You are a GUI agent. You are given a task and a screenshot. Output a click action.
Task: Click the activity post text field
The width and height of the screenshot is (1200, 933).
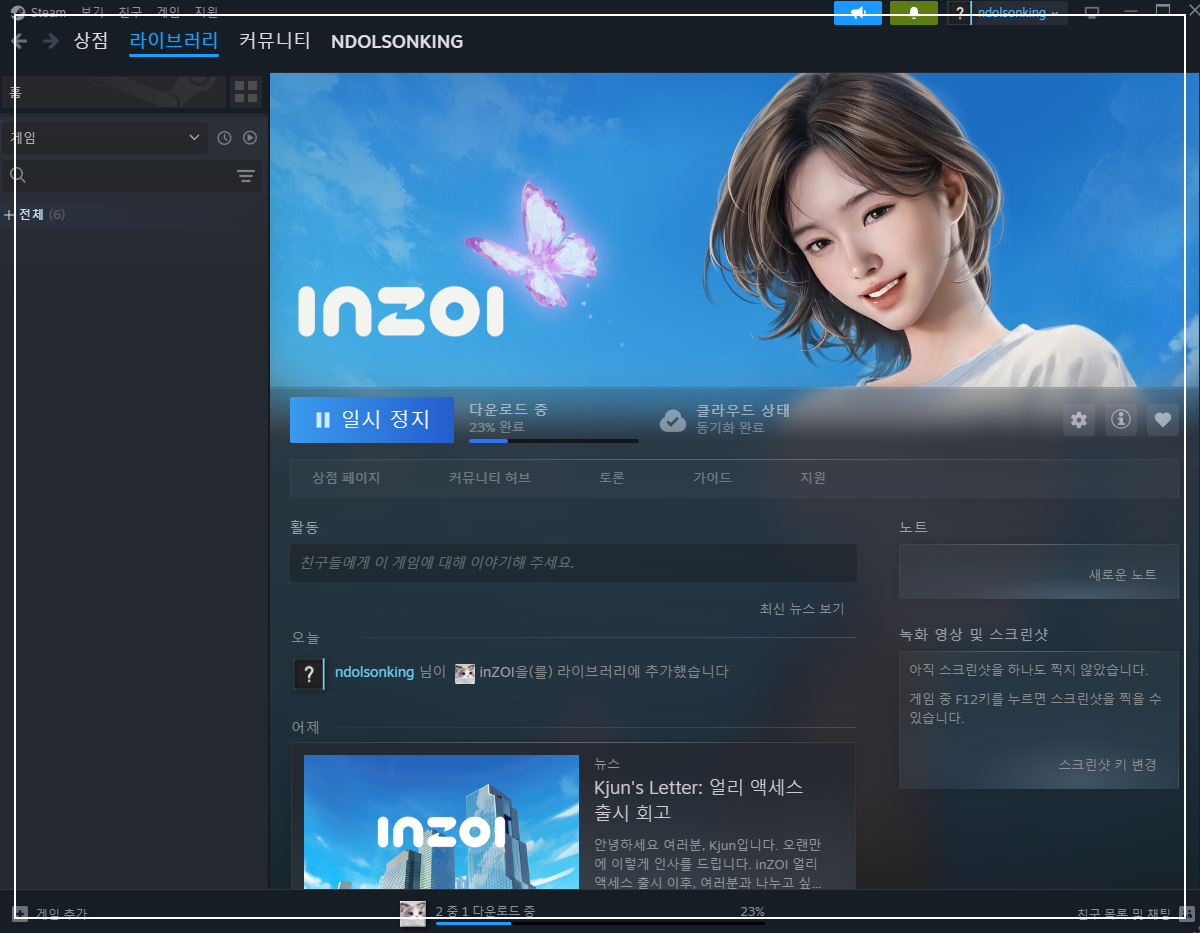tap(573, 563)
